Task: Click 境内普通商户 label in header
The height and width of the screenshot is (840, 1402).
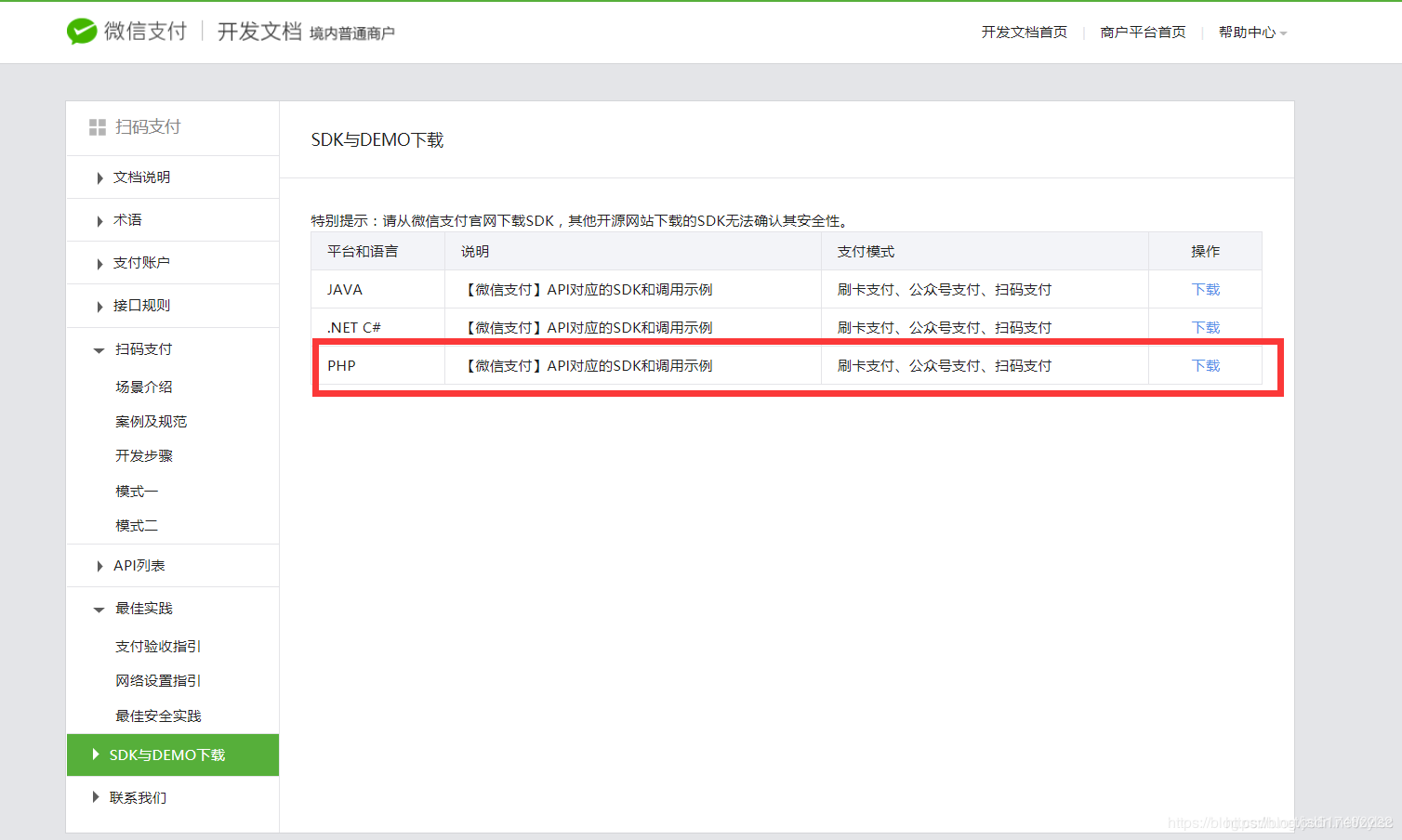Action: 352,33
